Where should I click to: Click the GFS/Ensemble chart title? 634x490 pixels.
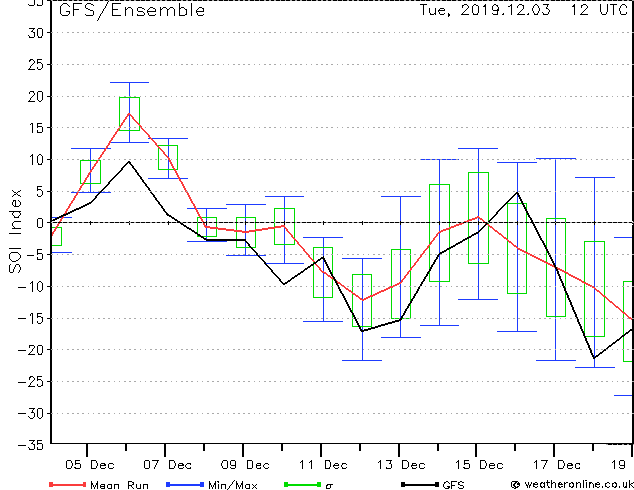tap(132, 10)
